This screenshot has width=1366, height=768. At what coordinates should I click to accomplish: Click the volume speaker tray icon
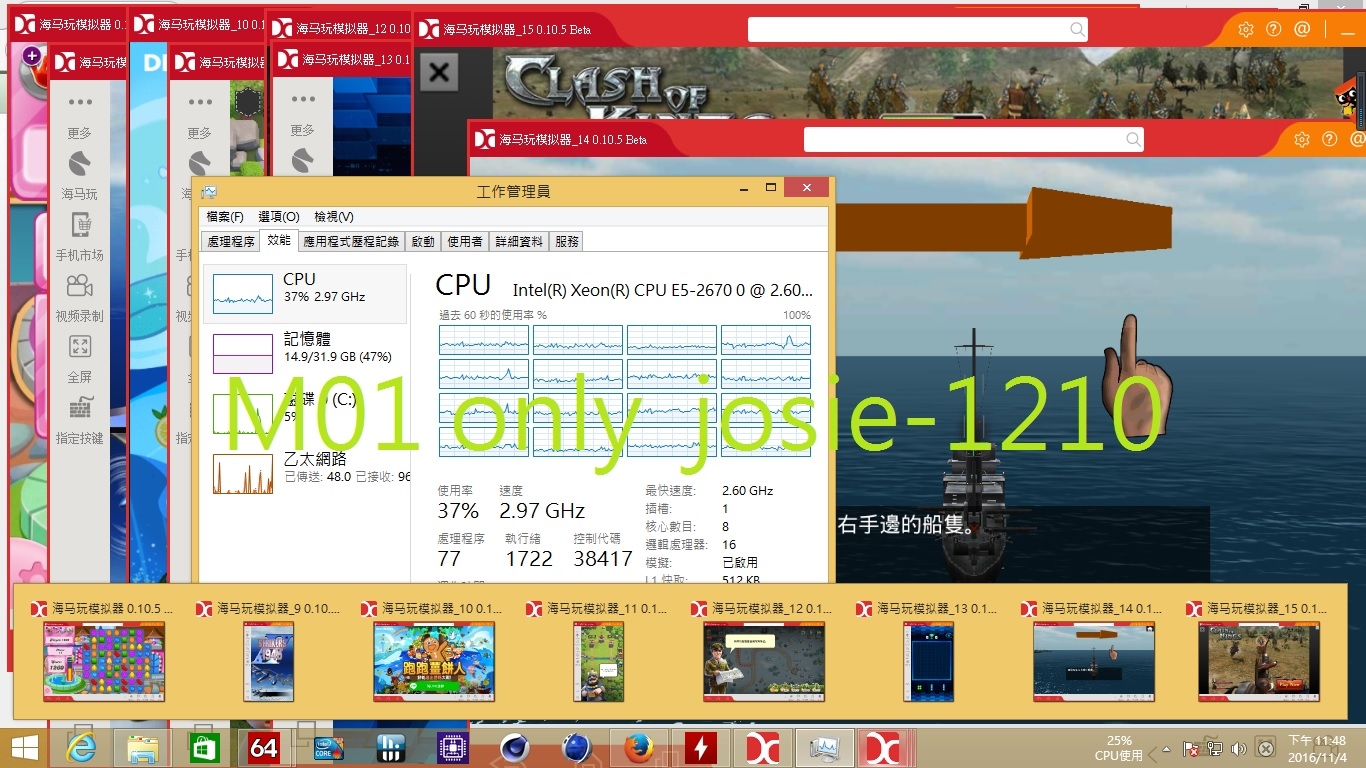(1239, 748)
